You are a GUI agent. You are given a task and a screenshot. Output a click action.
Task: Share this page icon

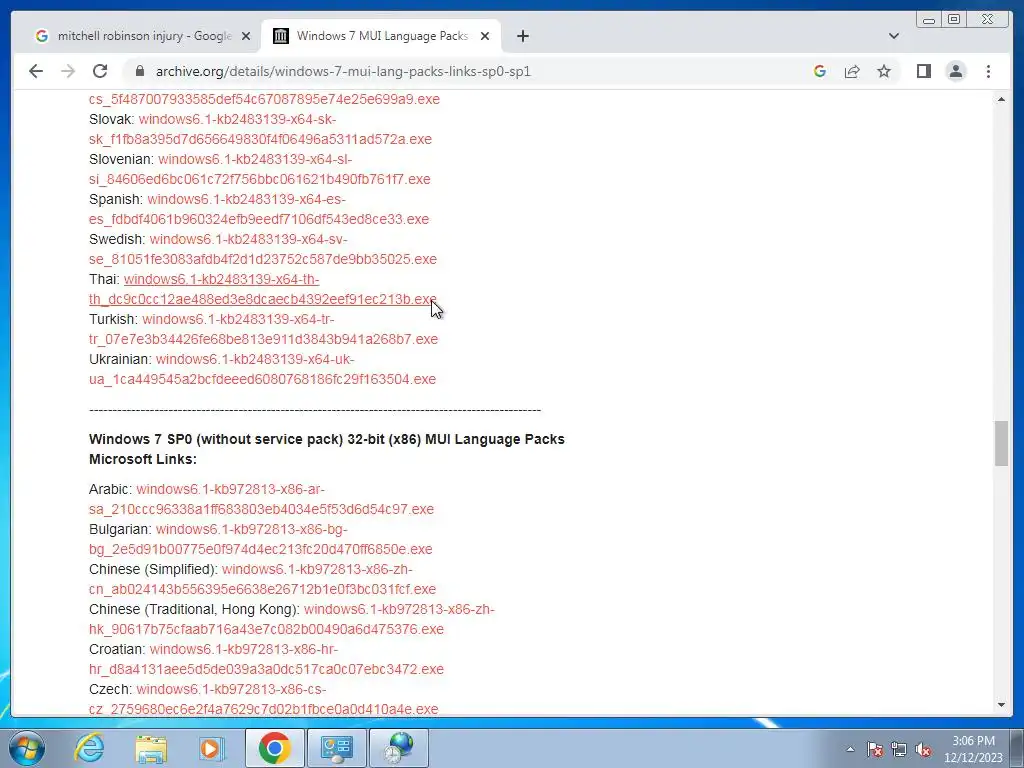[852, 71]
